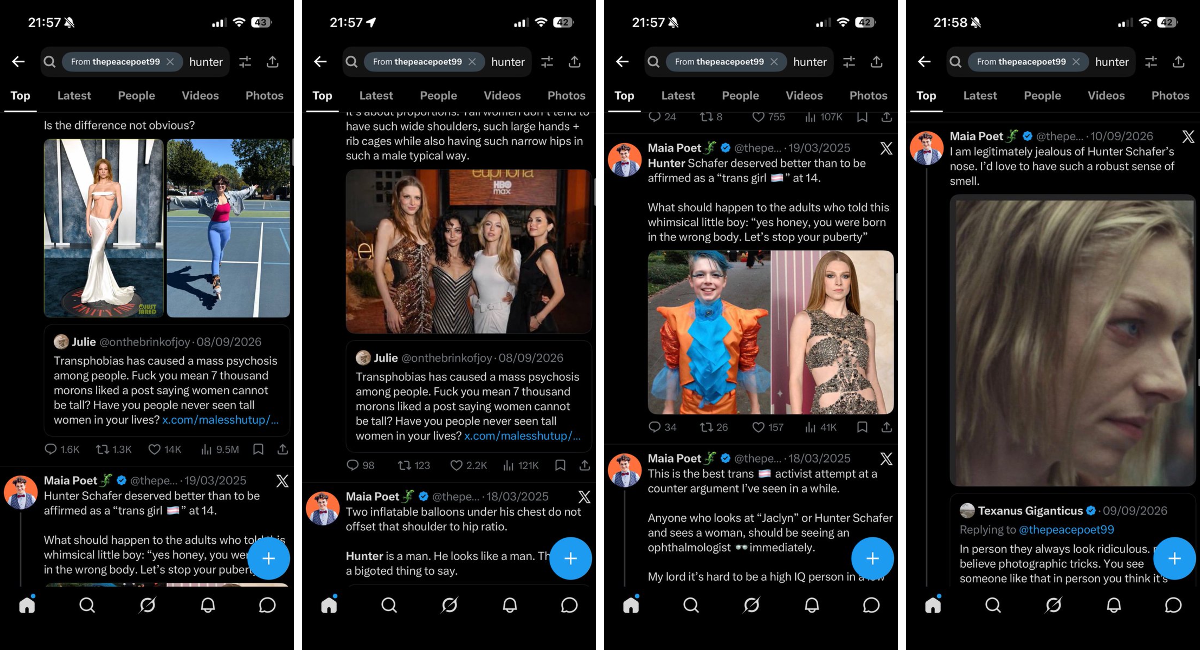Tap Maia Poet name on the 10/09/2026 post

[976, 136]
